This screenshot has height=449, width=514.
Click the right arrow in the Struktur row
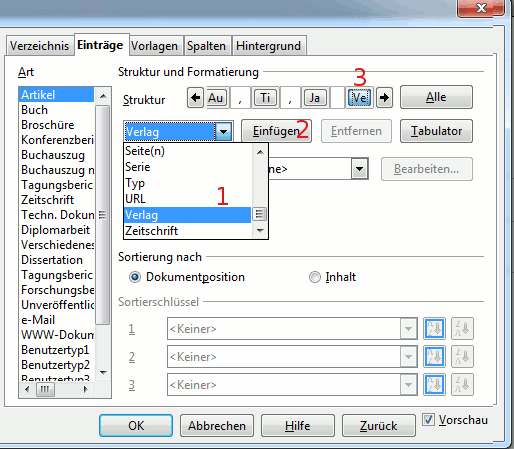384,98
